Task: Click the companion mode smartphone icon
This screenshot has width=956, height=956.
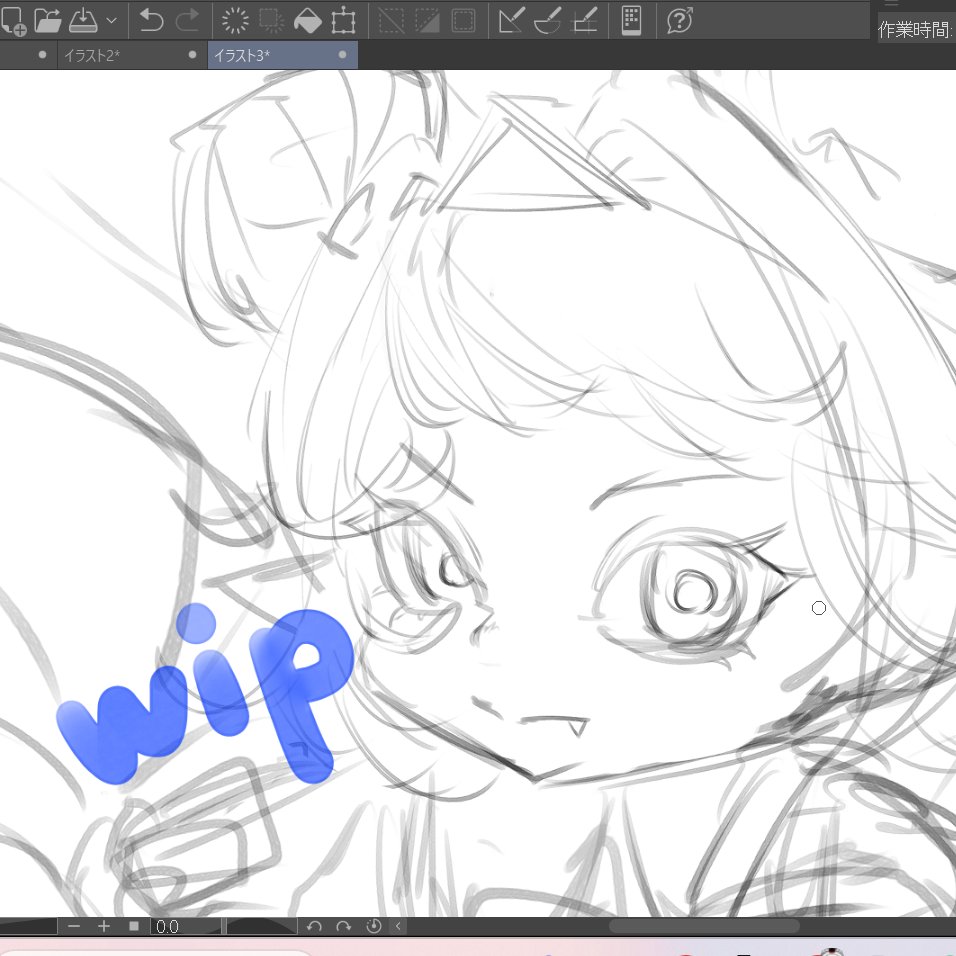Action: pyautogui.click(x=630, y=20)
